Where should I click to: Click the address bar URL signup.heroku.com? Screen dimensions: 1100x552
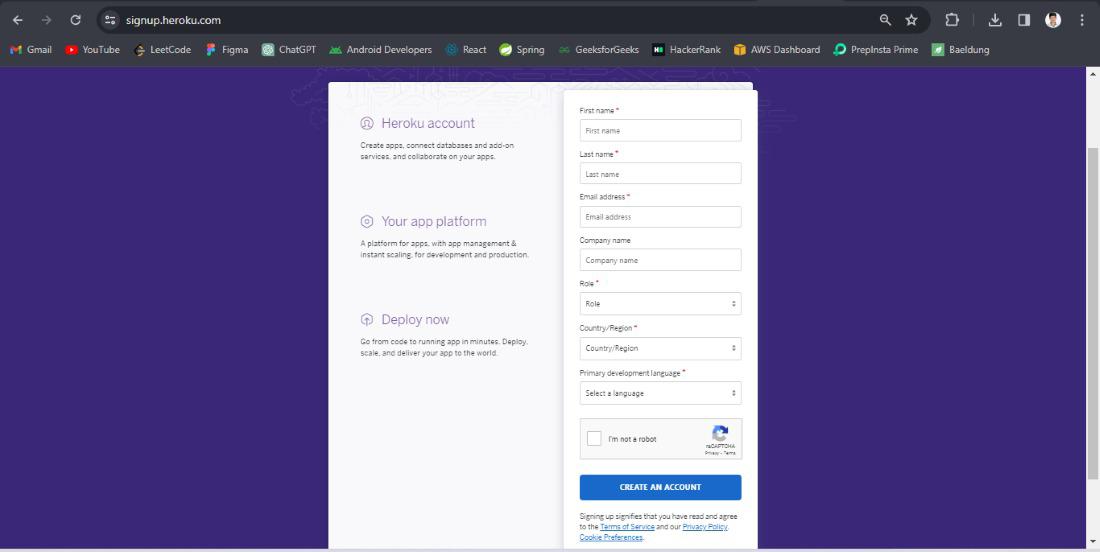point(173,20)
